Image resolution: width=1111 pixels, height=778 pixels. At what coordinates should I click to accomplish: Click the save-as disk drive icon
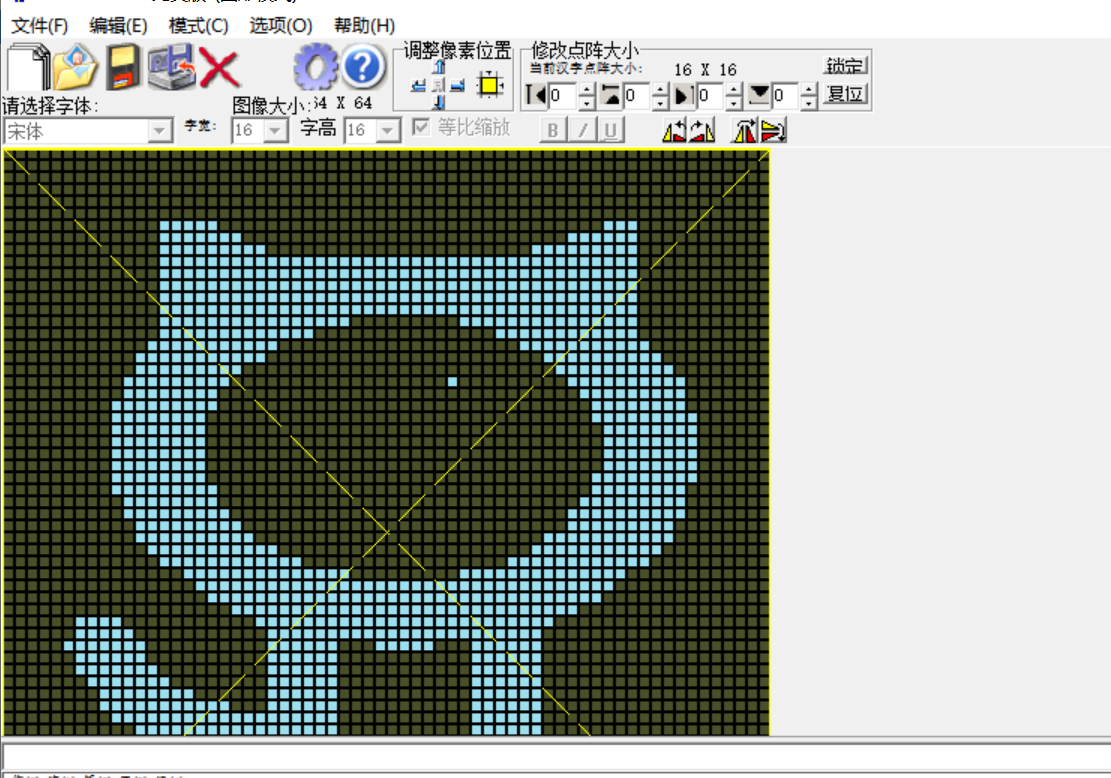pos(171,67)
